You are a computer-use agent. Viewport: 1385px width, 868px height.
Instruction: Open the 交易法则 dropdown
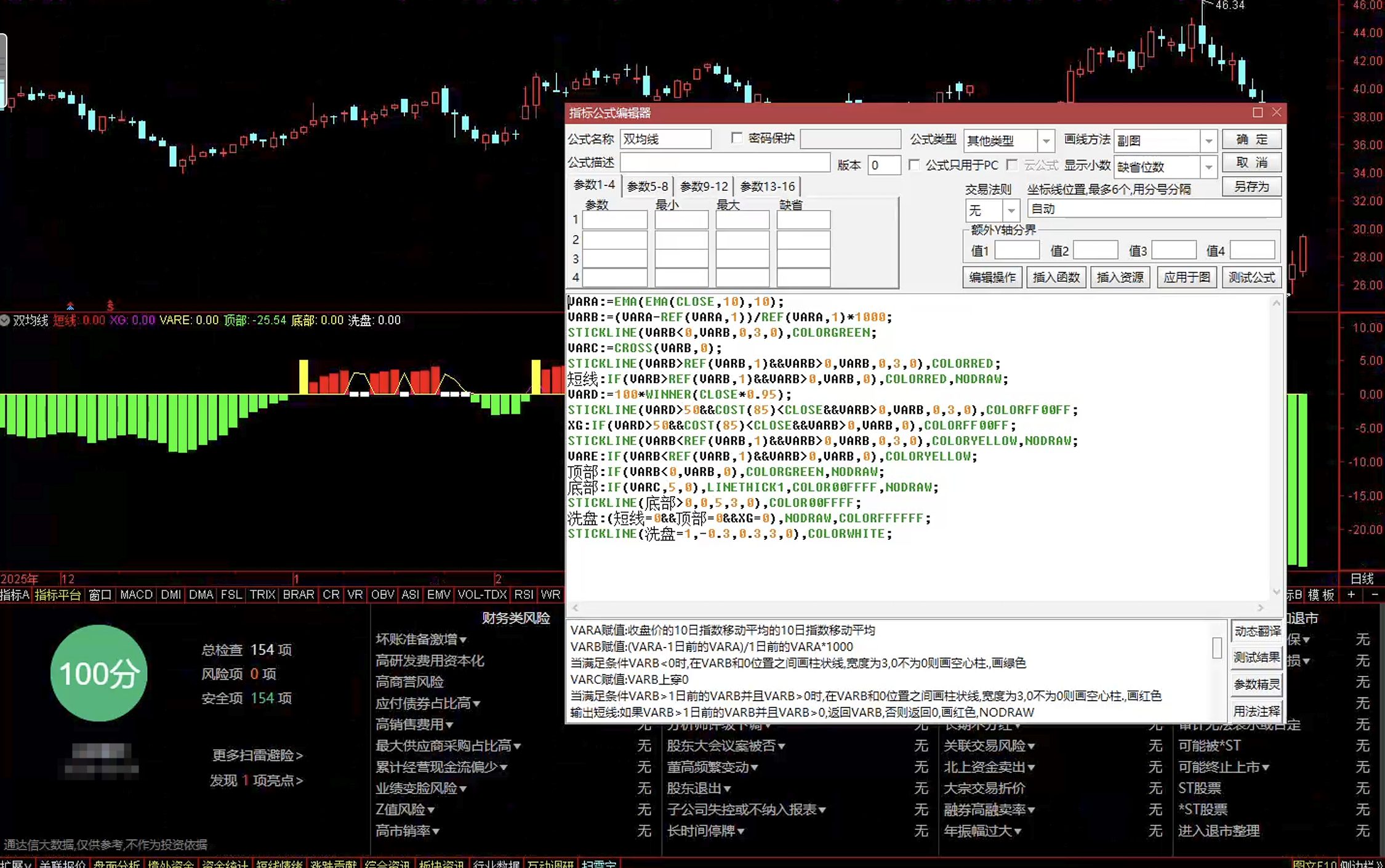tap(1011, 211)
